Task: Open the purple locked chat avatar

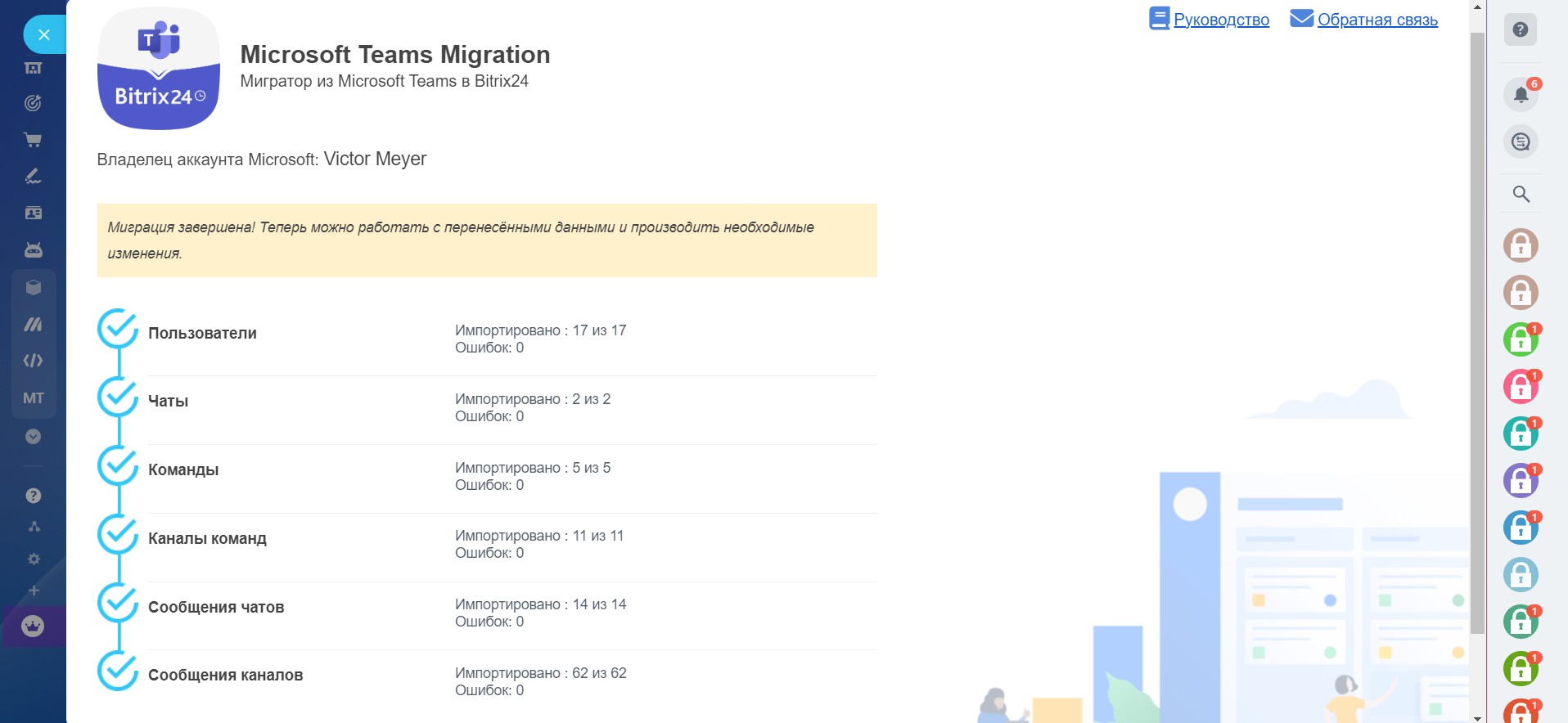Action: 1521,481
